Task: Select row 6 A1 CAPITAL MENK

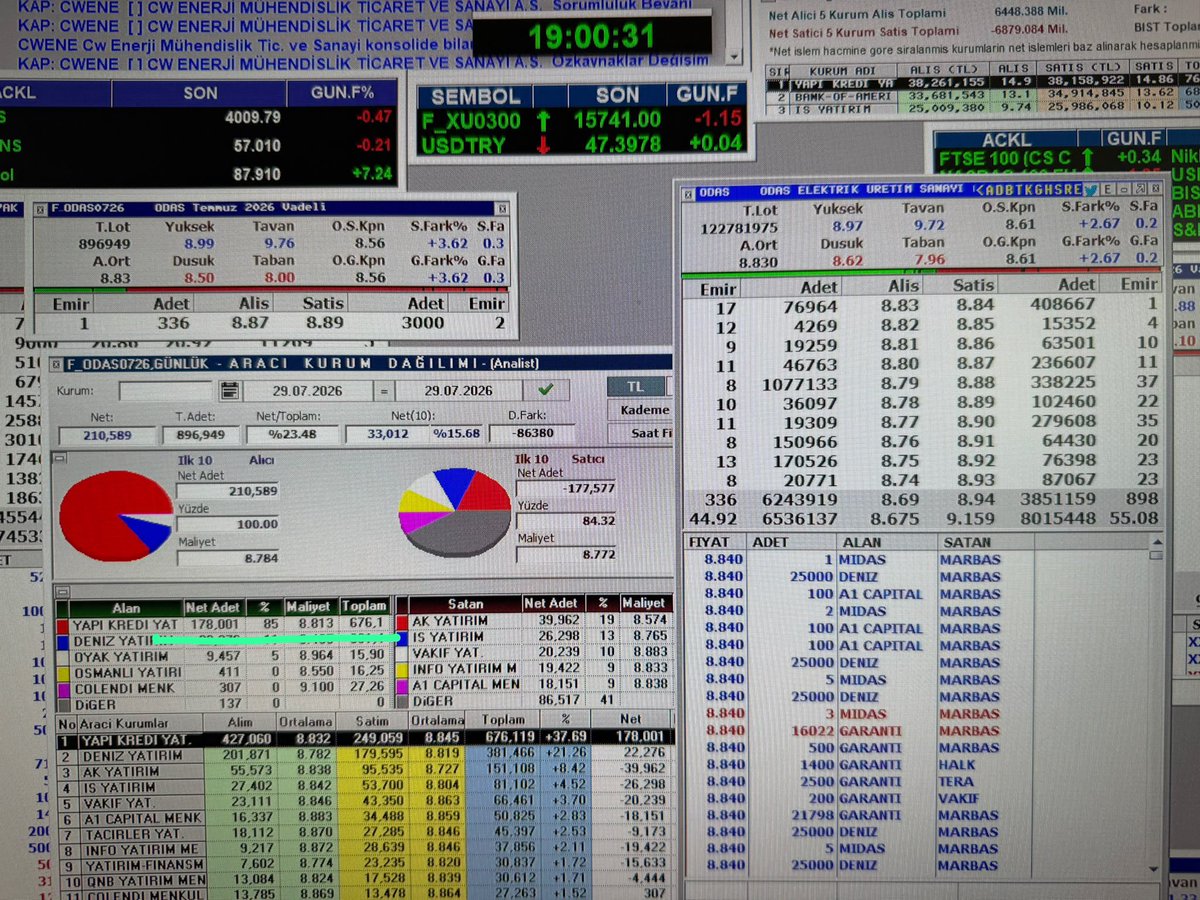Action: coord(365,818)
